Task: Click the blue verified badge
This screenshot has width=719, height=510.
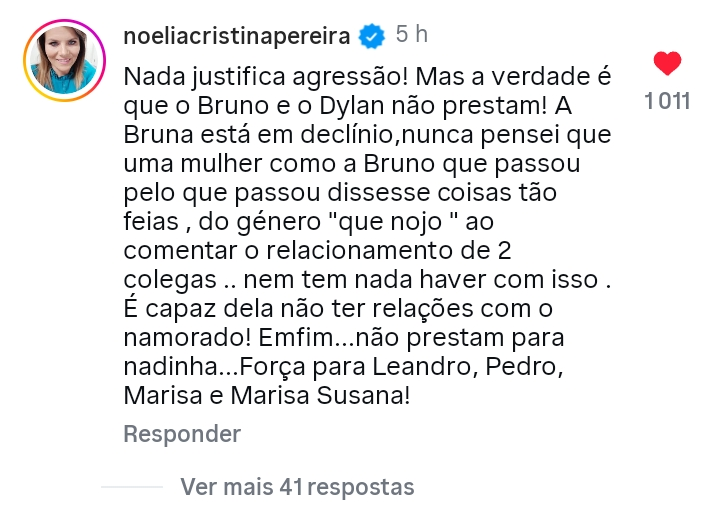Action: point(372,36)
